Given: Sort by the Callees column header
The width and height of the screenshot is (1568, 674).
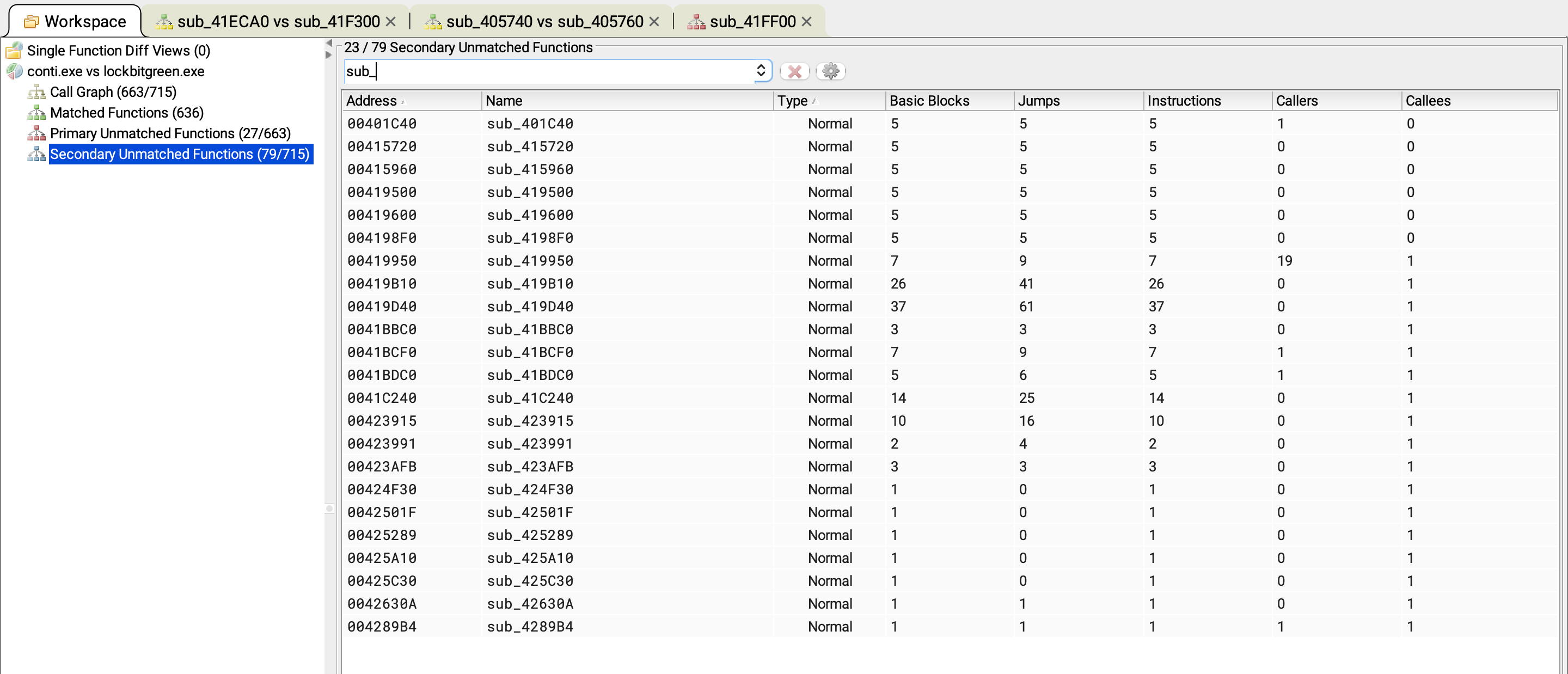Looking at the screenshot, I should tap(1479, 101).
